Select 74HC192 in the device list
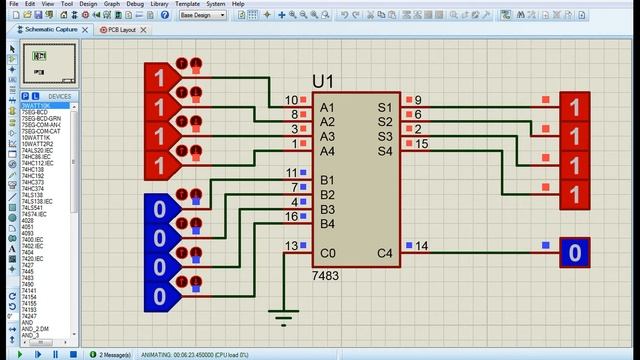The image size is (640, 360). click(33, 176)
